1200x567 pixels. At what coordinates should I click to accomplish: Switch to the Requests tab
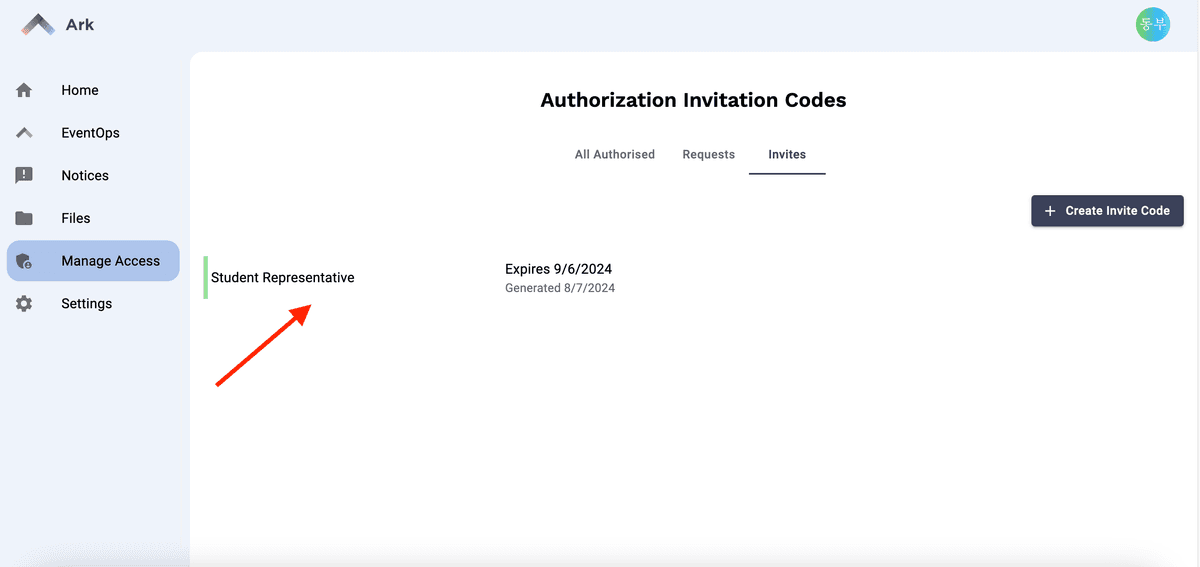tap(708, 154)
